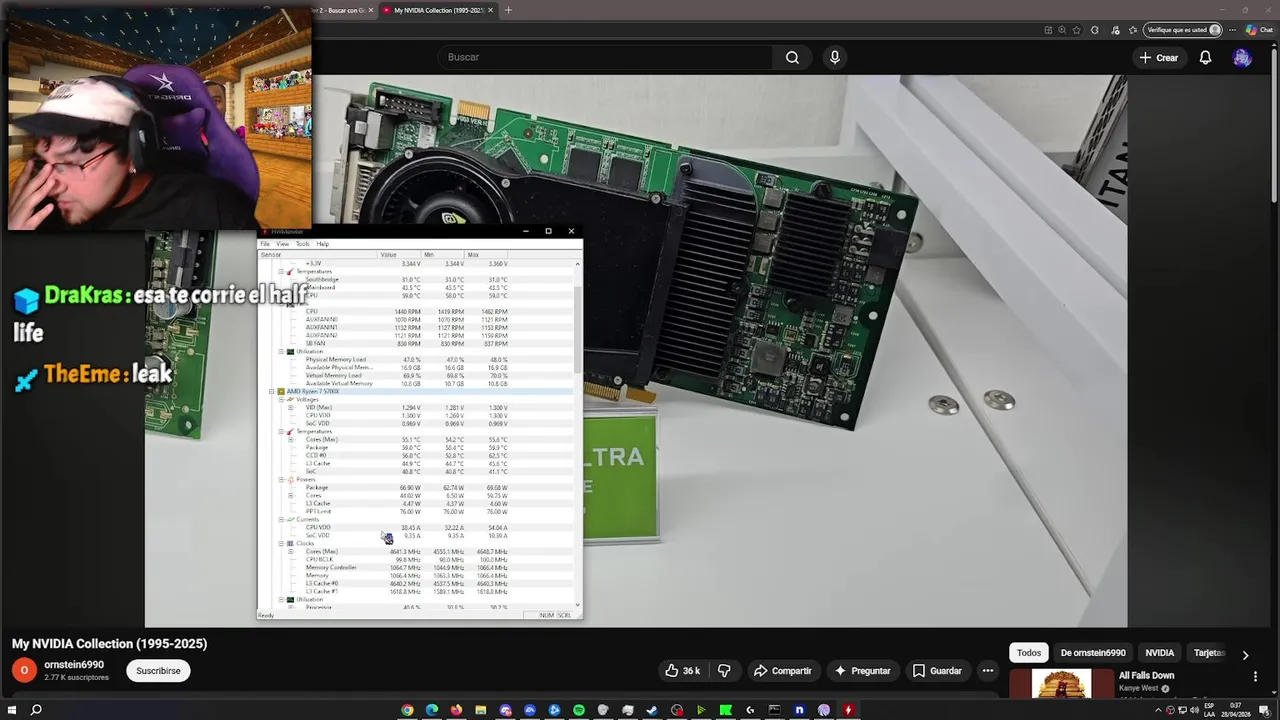Viewport: 1280px width, 720px height.
Task: Like the video (36 k)
Action: coord(682,671)
